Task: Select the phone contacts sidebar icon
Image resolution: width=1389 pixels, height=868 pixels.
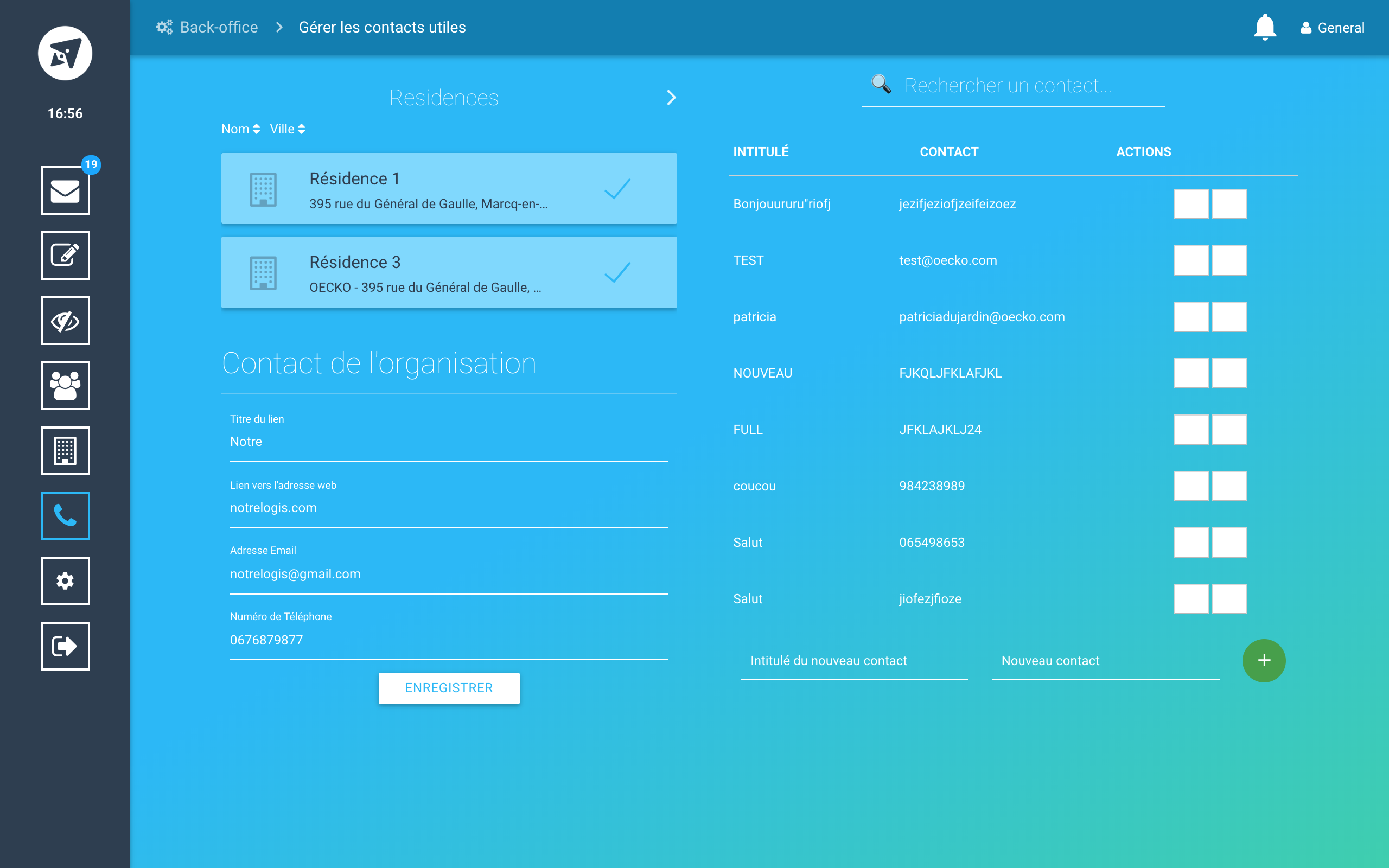Action: (x=66, y=515)
